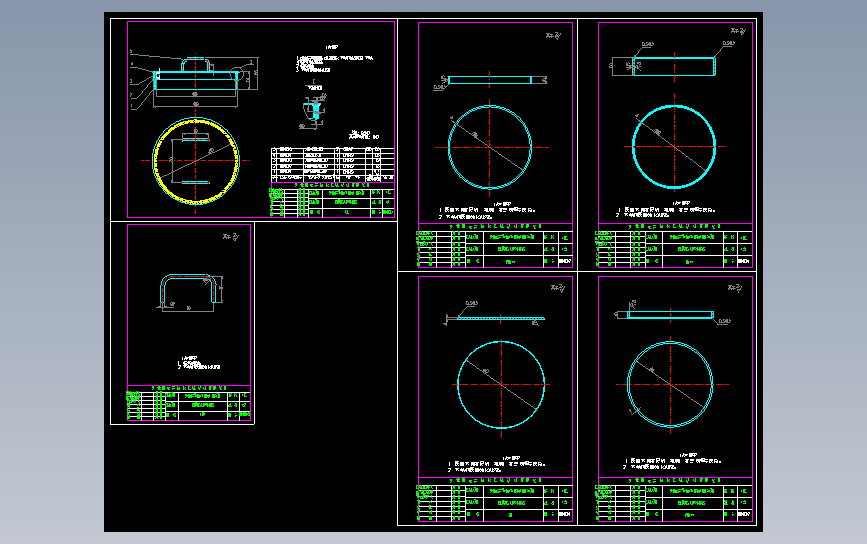Click the side view bar in bottom-right sheet

pos(670,315)
